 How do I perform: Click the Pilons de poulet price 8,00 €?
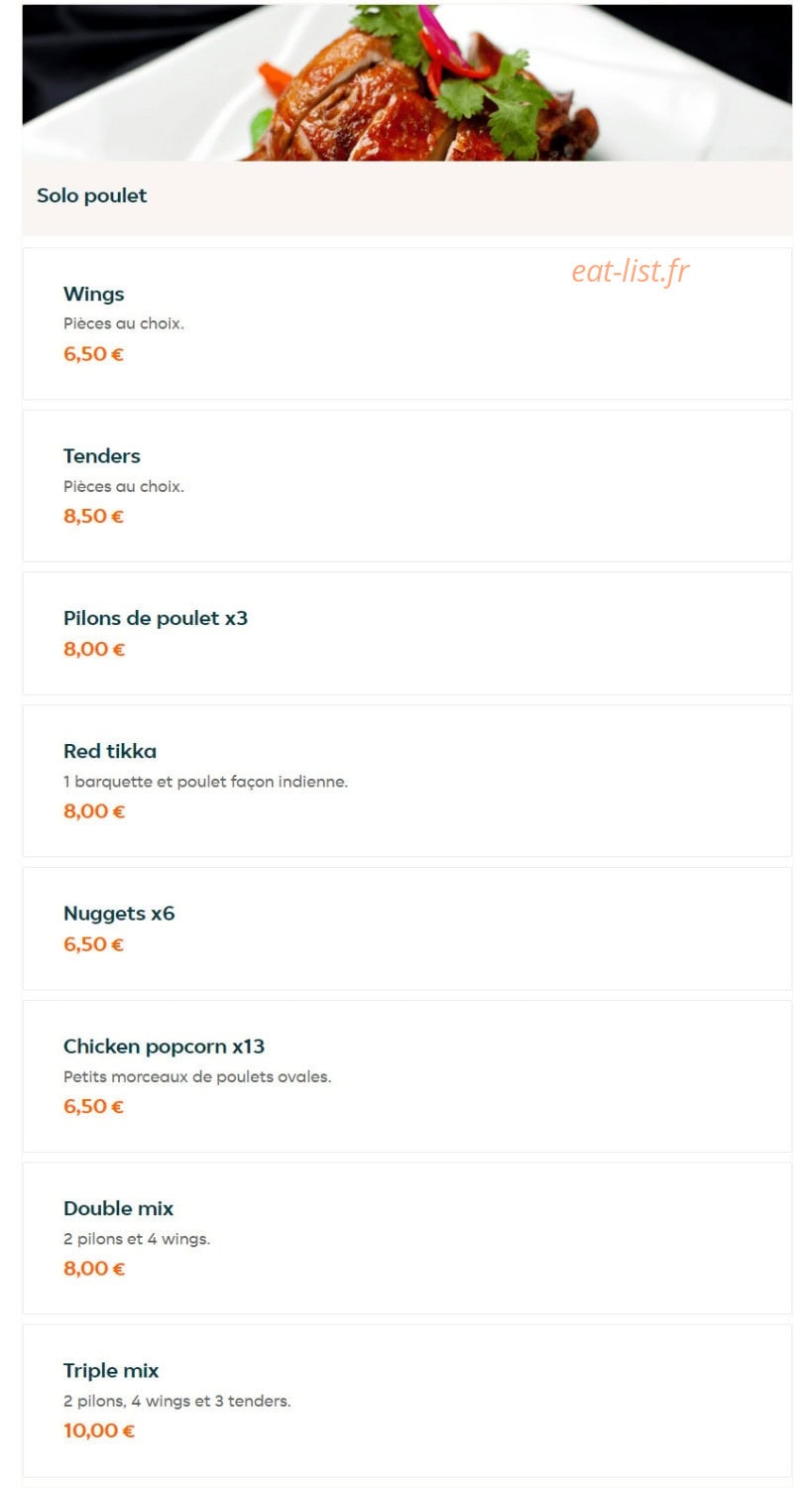[94, 650]
